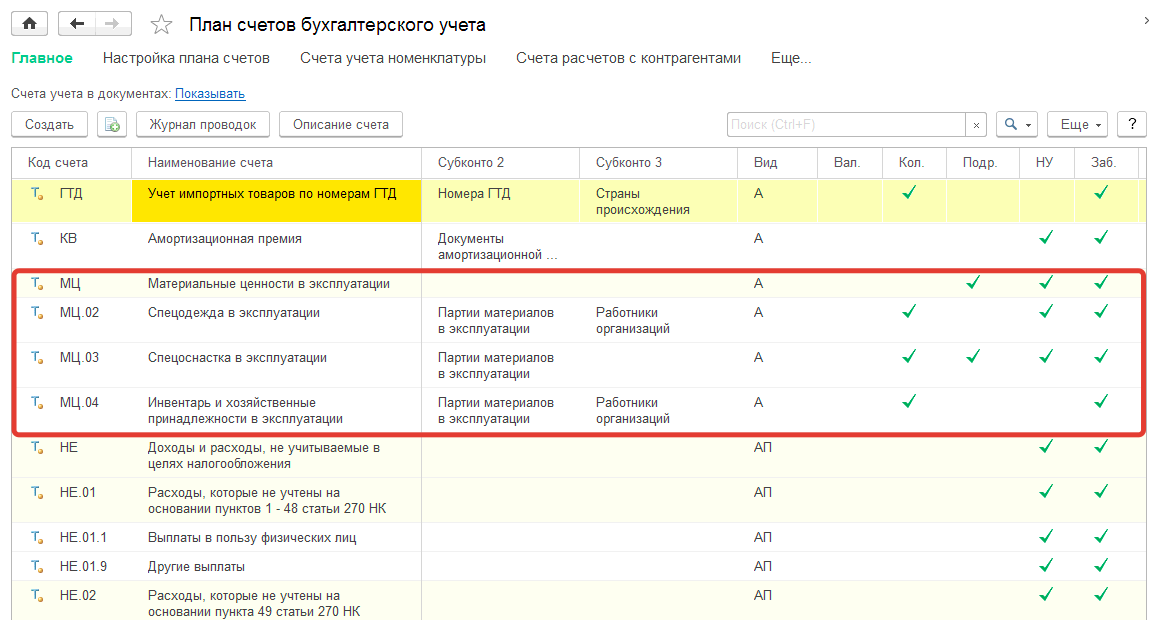Switch to Главное tab

pos(42,58)
